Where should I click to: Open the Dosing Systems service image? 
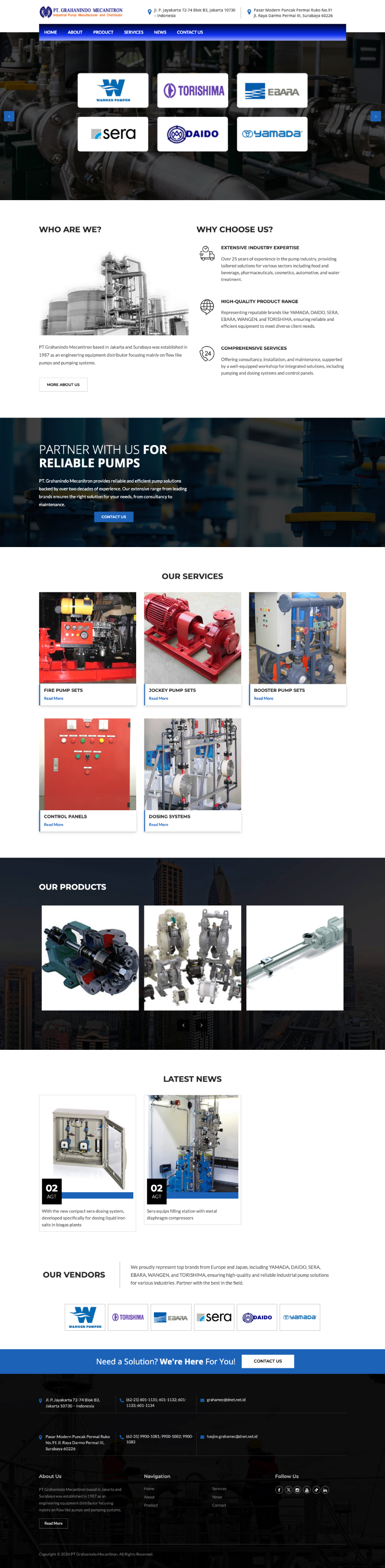point(192,764)
